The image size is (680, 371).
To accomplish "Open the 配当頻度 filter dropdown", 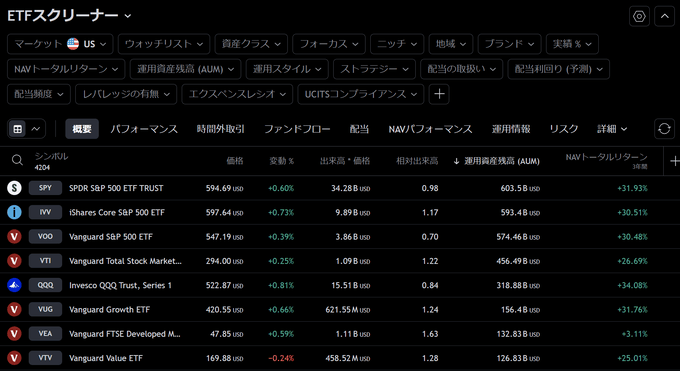I will coord(39,94).
